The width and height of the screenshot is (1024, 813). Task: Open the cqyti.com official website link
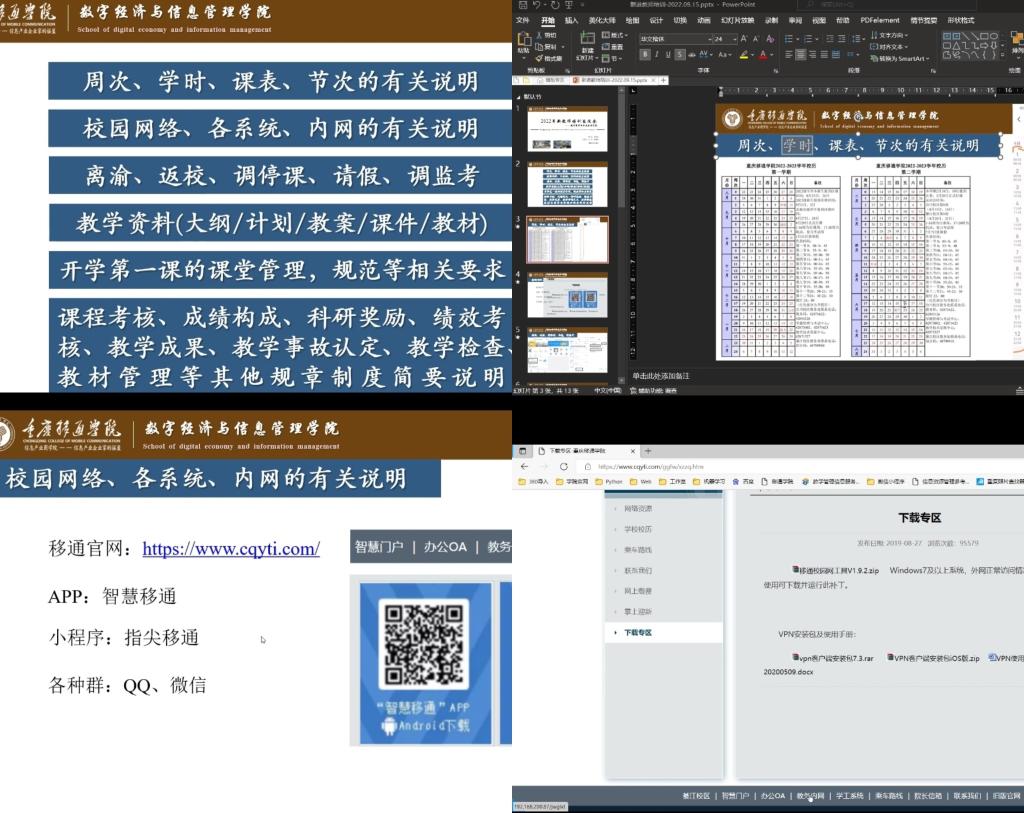coord(231,548)
